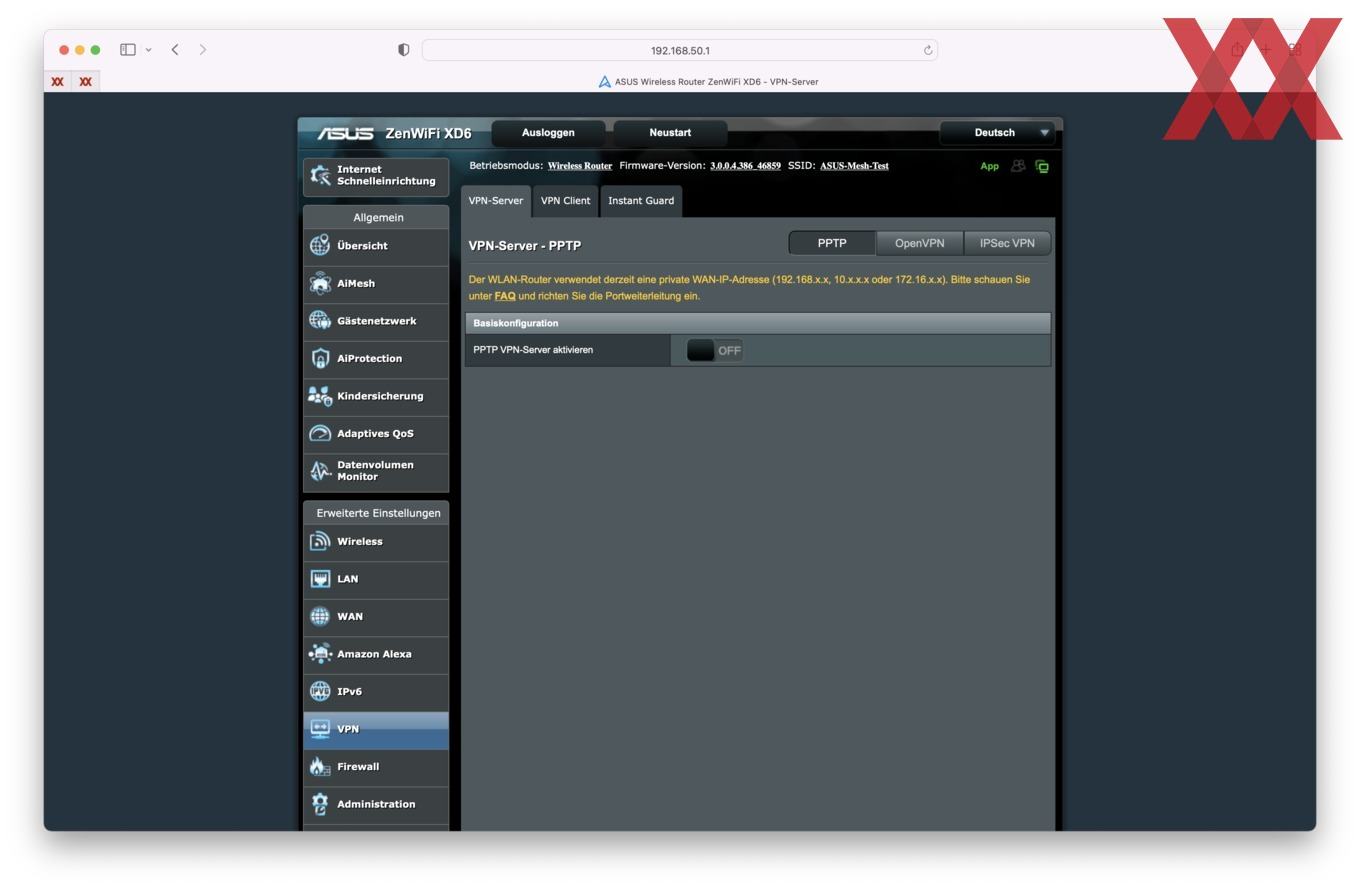This screenshot has height=889, width=1360.
Task: Click the Neustart button
Action: tap(670, 133)
